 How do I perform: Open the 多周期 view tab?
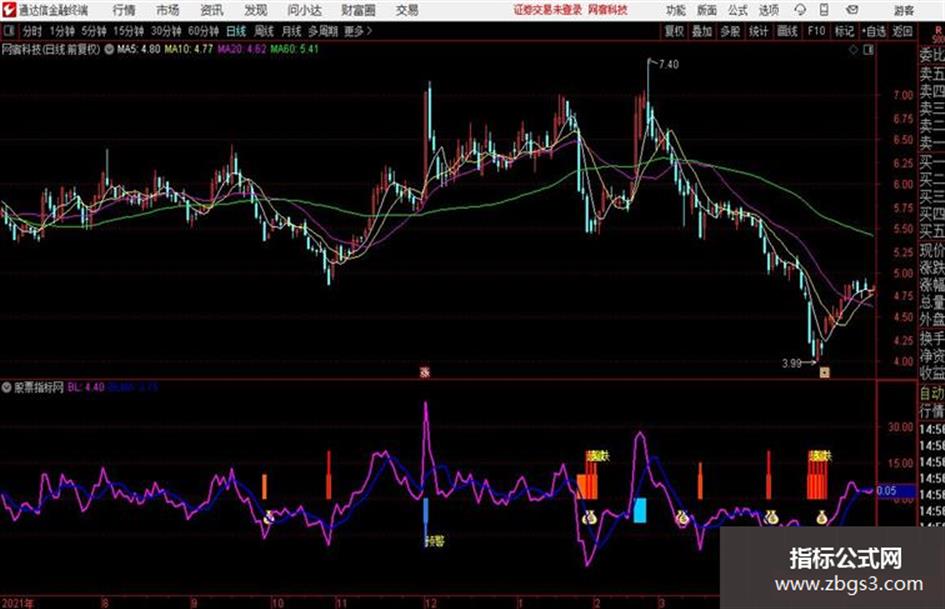(323, 31)
